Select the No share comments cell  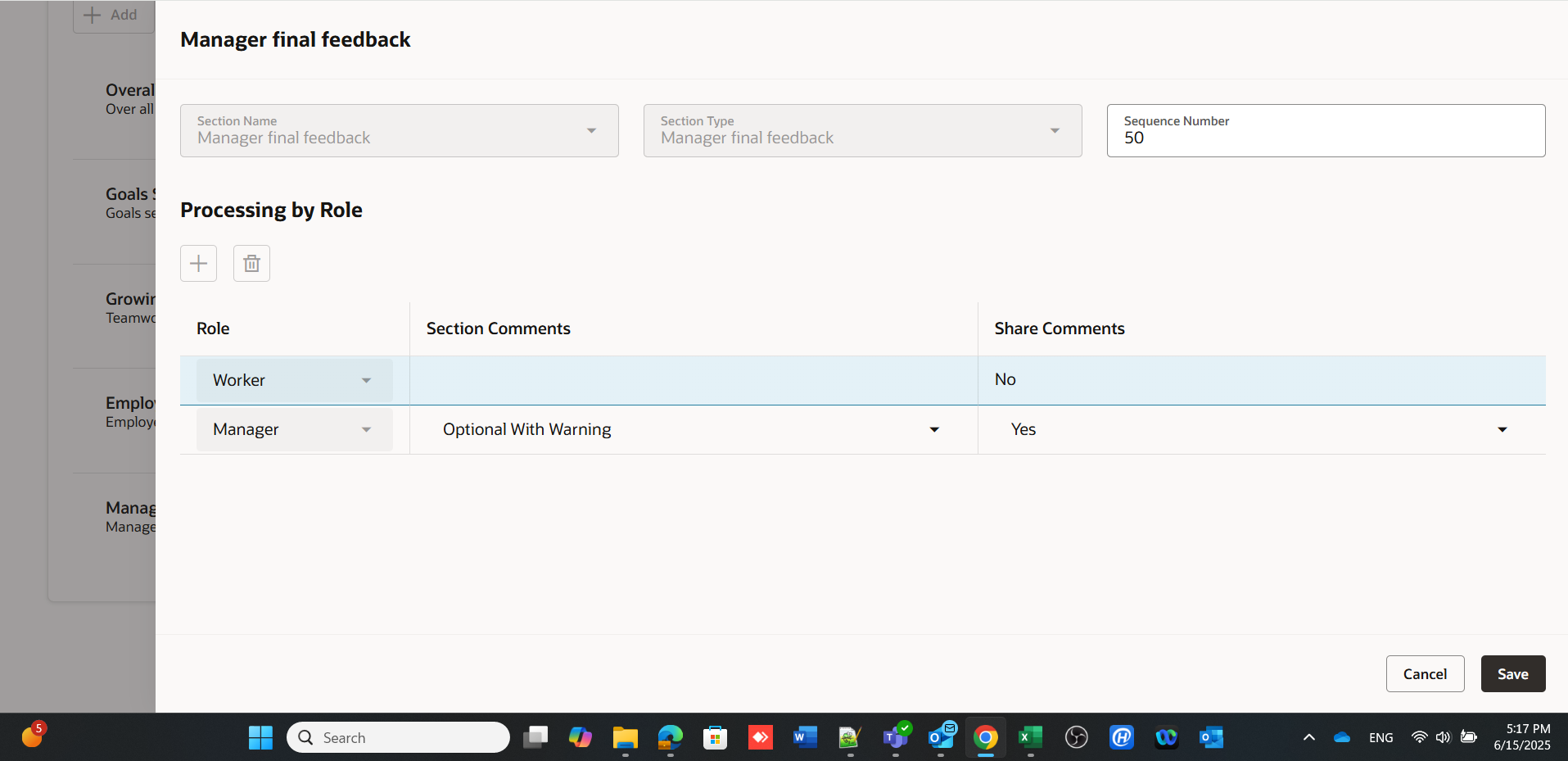pyautogui.click(x=1262, y=380)
